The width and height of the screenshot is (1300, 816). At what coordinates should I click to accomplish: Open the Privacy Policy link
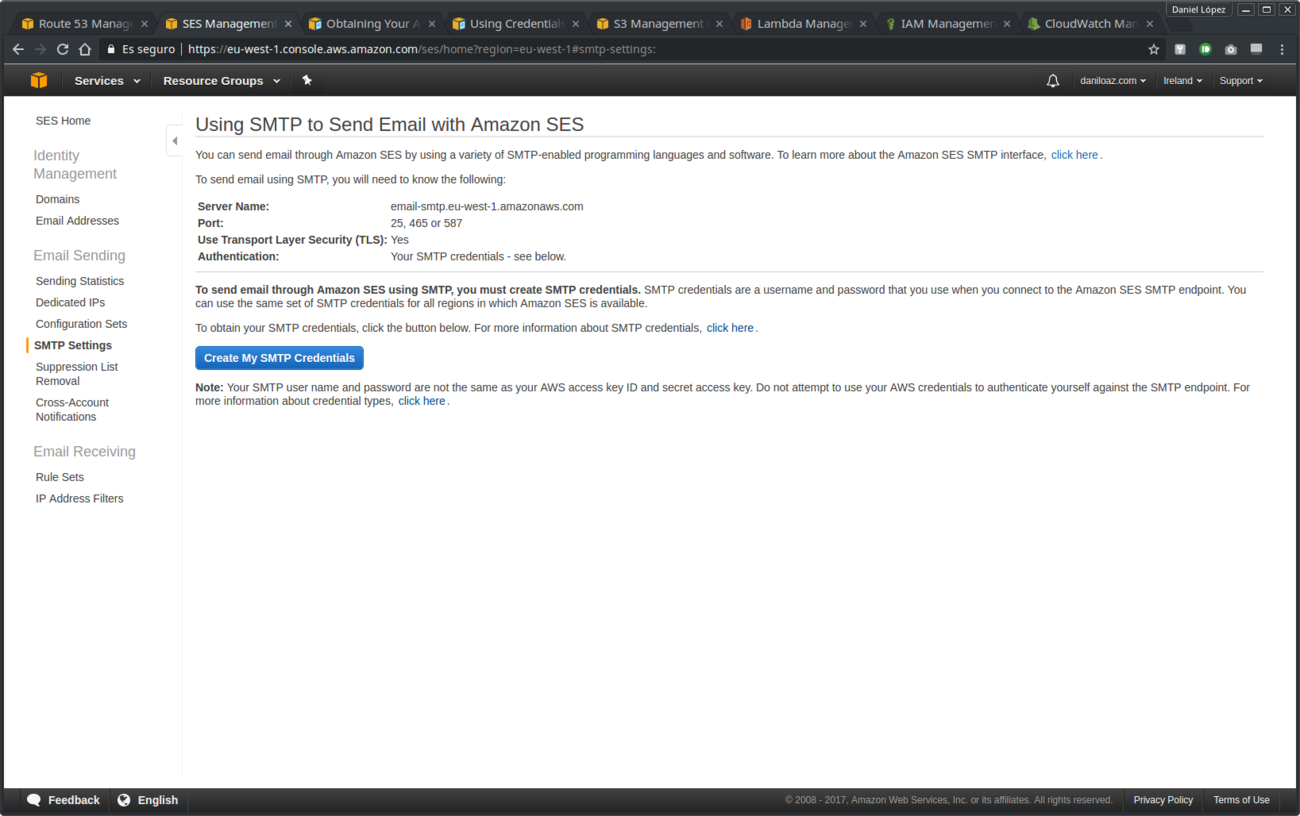coord(1163,800)
